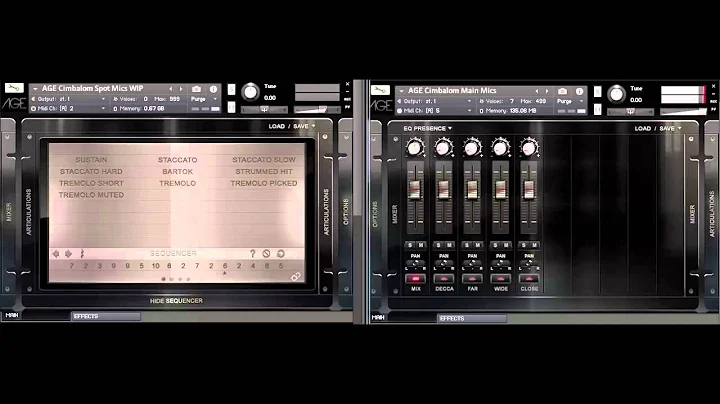Select STACCATO HARD articulation
The image size is (720, 404).
click(91, 171)
